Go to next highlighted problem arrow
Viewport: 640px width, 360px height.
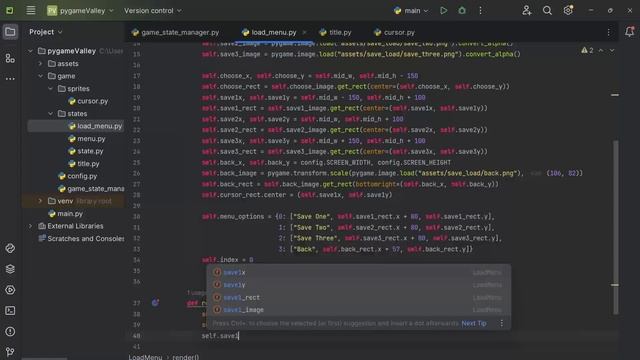pos(612,50)
